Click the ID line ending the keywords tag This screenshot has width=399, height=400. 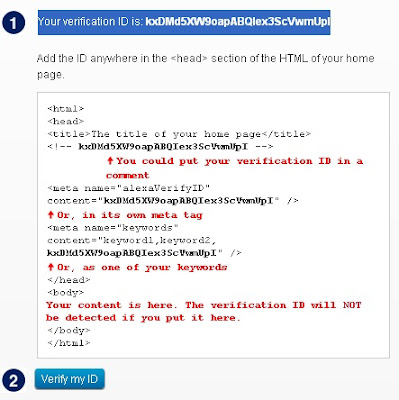click(x=144, y=253)
